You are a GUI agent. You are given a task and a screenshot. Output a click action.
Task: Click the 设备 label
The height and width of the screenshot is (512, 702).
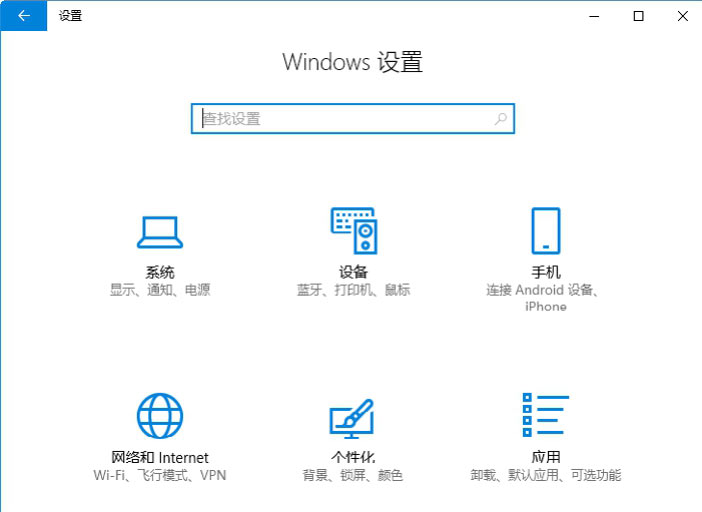pos(353,272)
